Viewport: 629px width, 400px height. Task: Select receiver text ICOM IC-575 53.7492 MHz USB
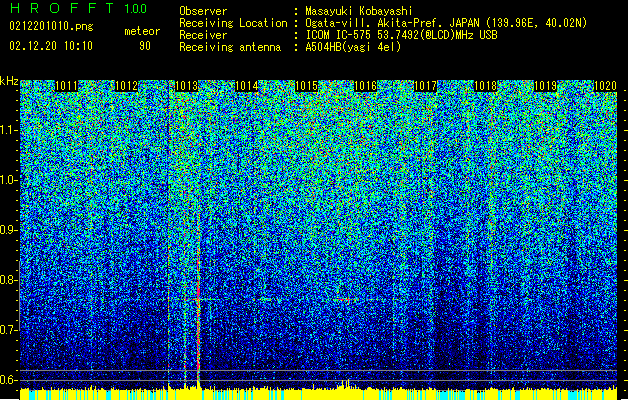pos(401,35)
